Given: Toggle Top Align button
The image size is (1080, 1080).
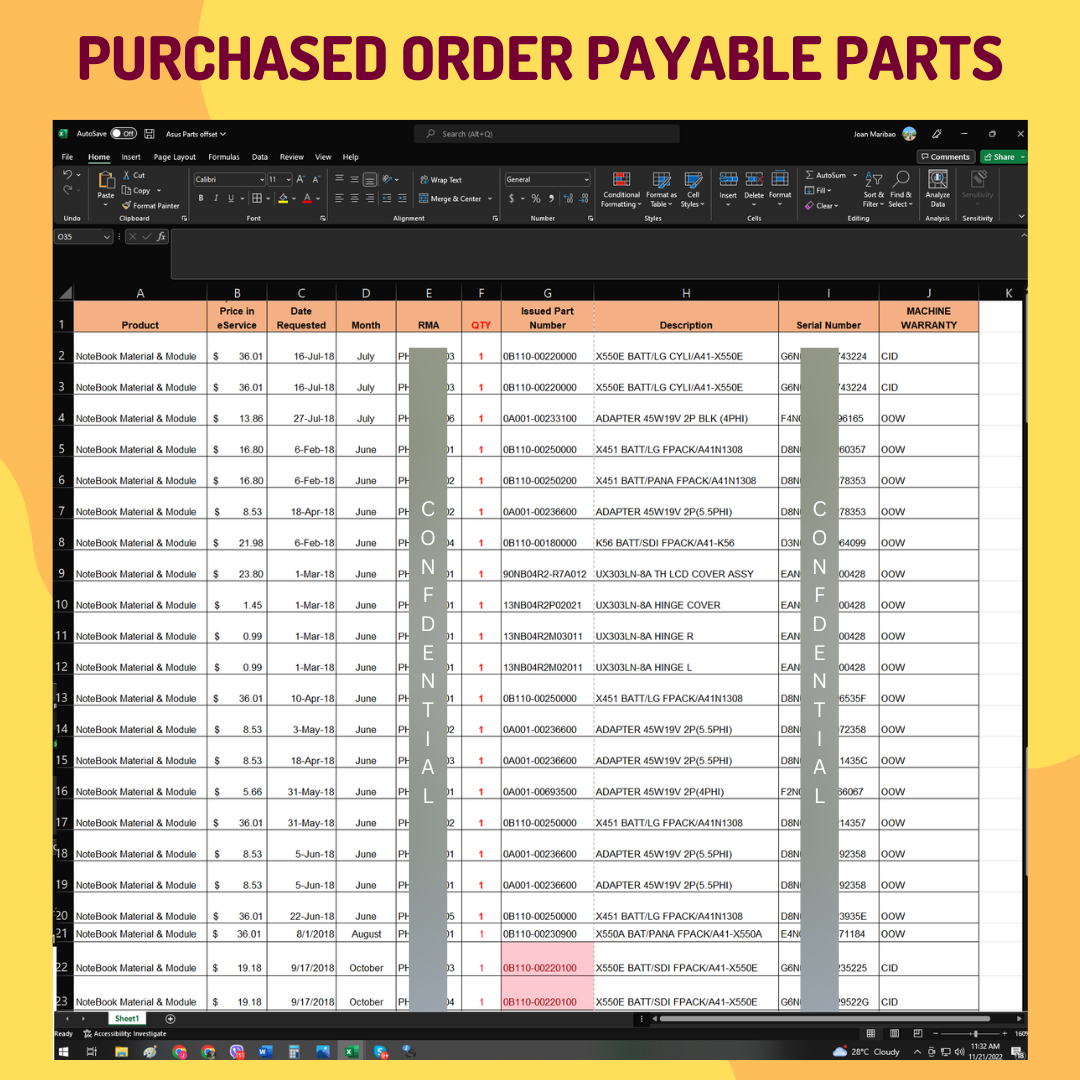Looking at the screenshot, I should pyautogui.click(x=340, y=179).
